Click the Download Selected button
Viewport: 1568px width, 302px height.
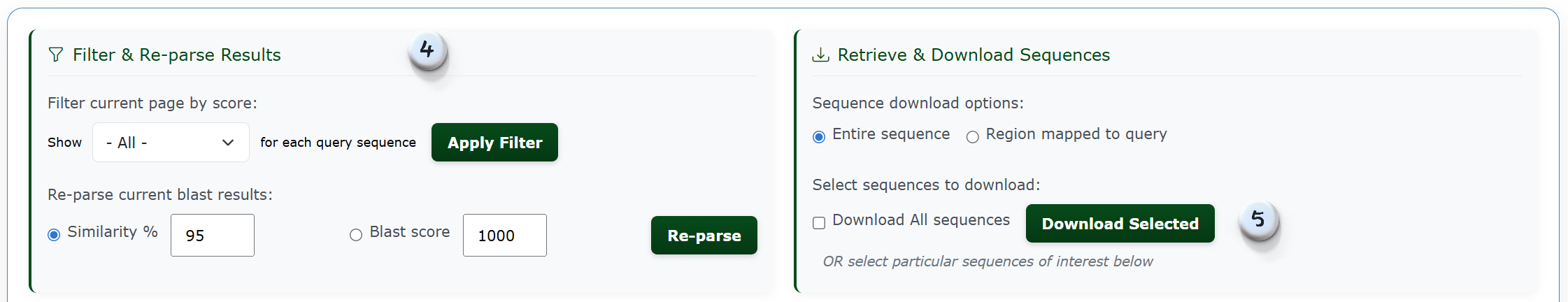click(x=1120, y=224)
